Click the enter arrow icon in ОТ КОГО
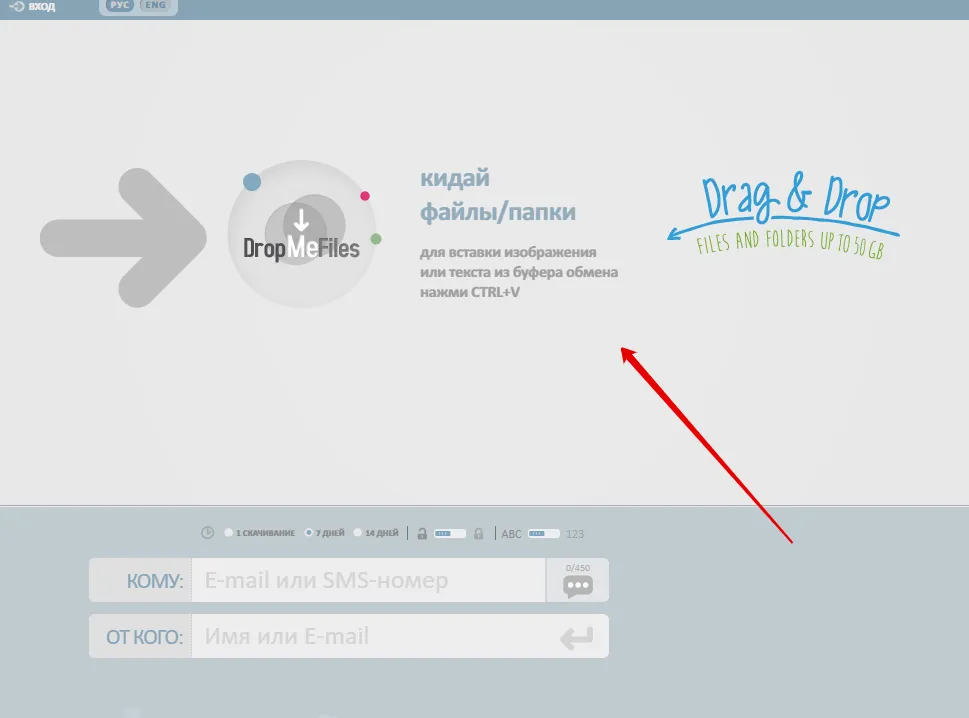969x718 pixels. tap(577, 638)
